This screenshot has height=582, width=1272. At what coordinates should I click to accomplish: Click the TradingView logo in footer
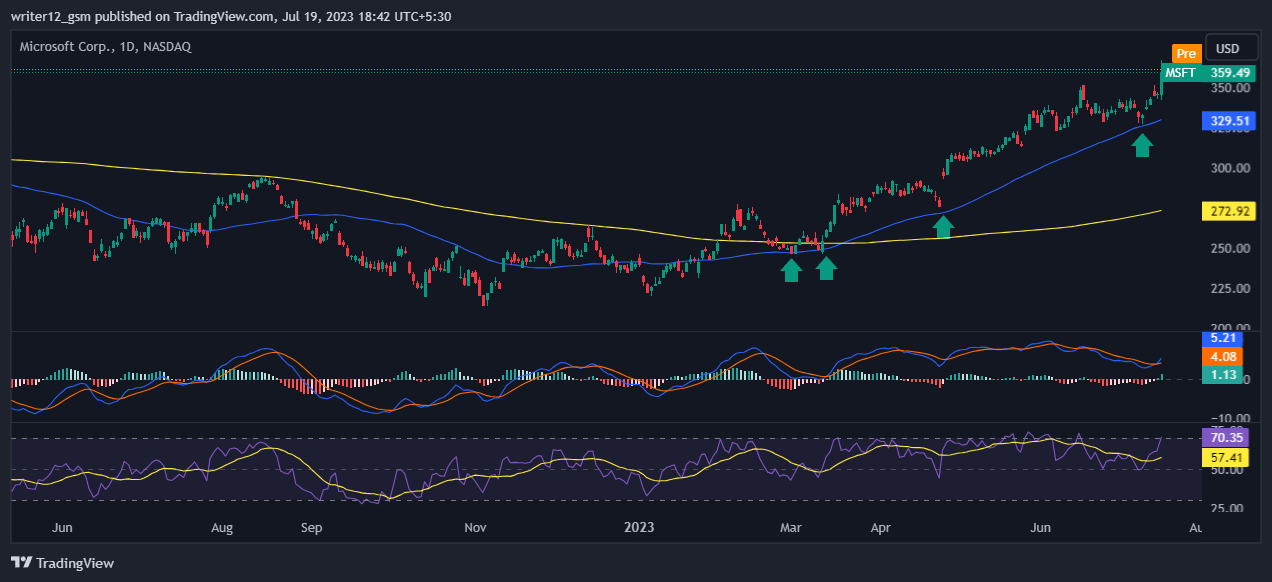tap(62, 563)
